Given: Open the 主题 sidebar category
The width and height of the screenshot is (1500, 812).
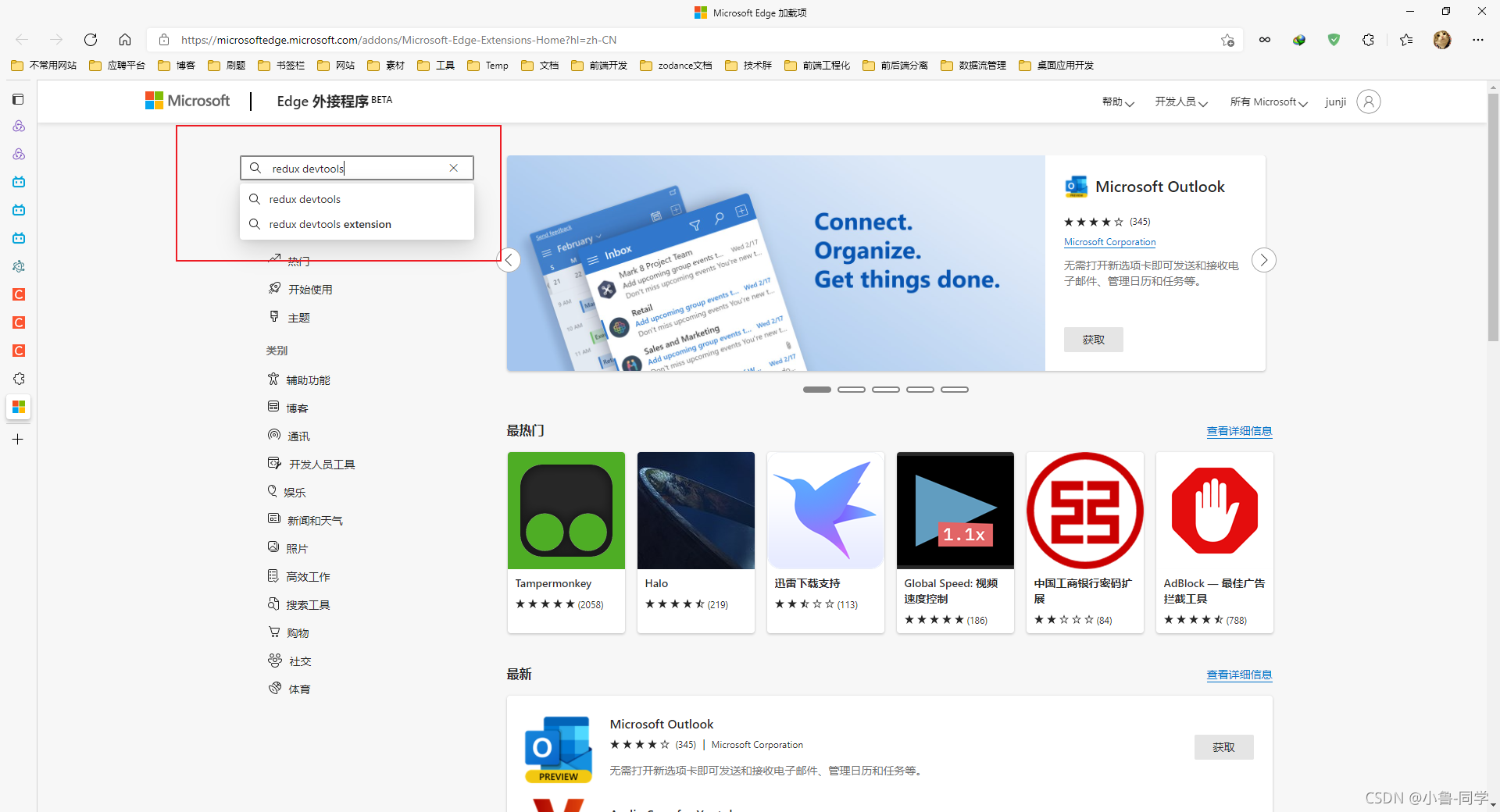Looking at the screenshot, I should point(289,318).
